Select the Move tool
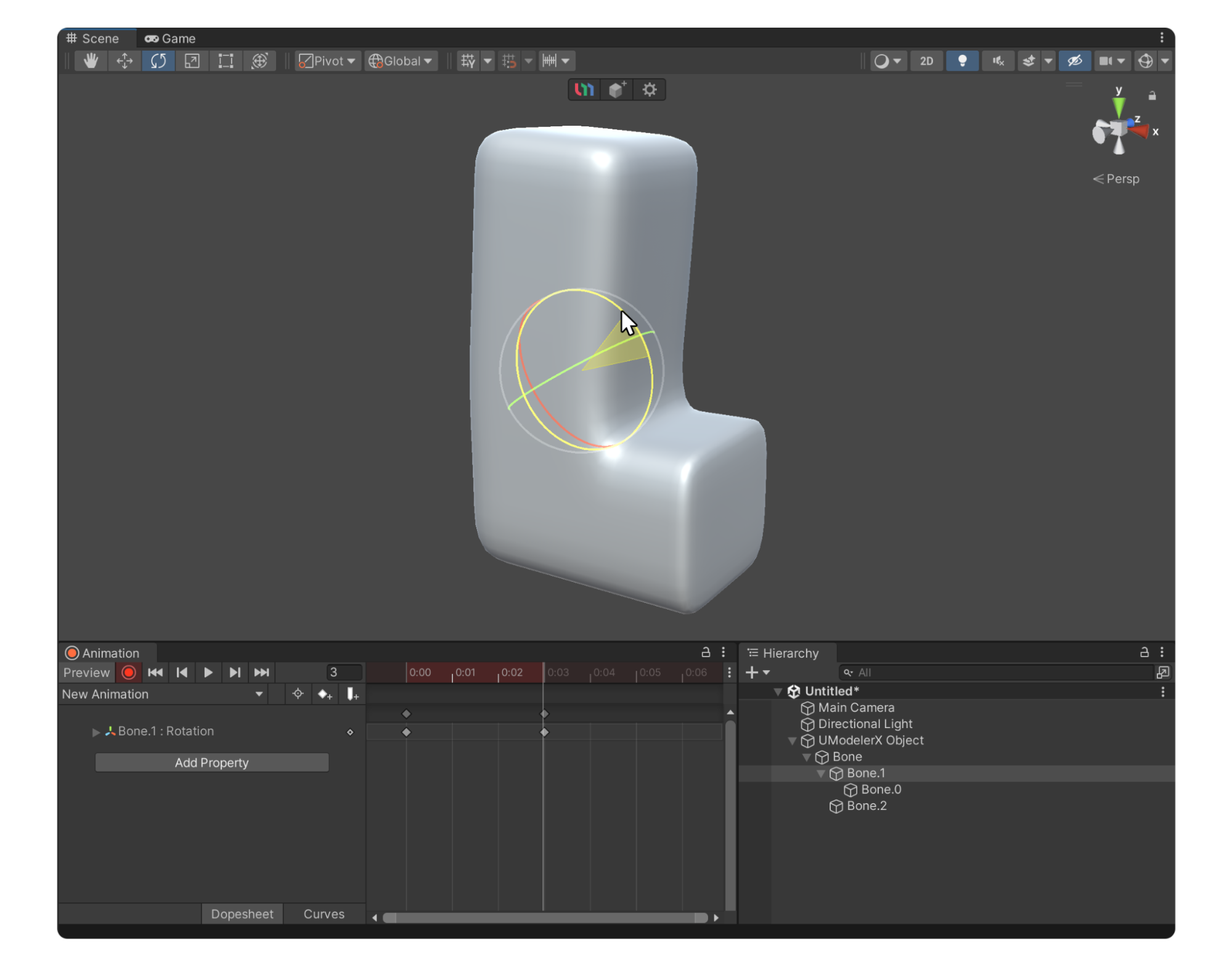 124,61
